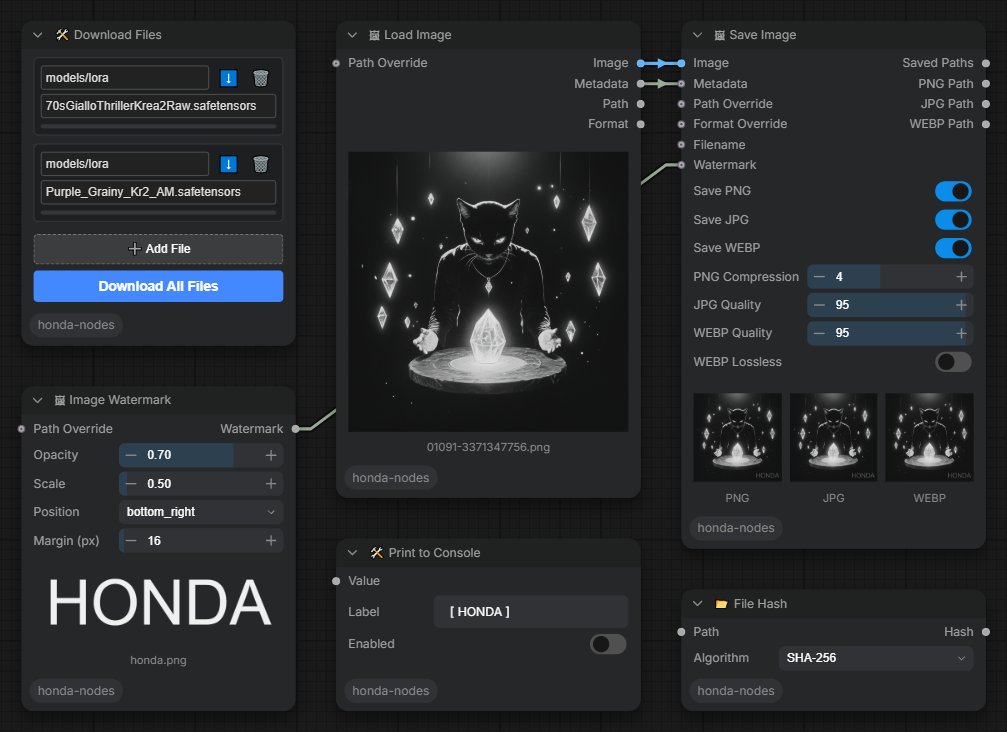Toggle the Save PNG switch off
The height and width of the screenshot is (732, 1007).
[x=953, y=191]
